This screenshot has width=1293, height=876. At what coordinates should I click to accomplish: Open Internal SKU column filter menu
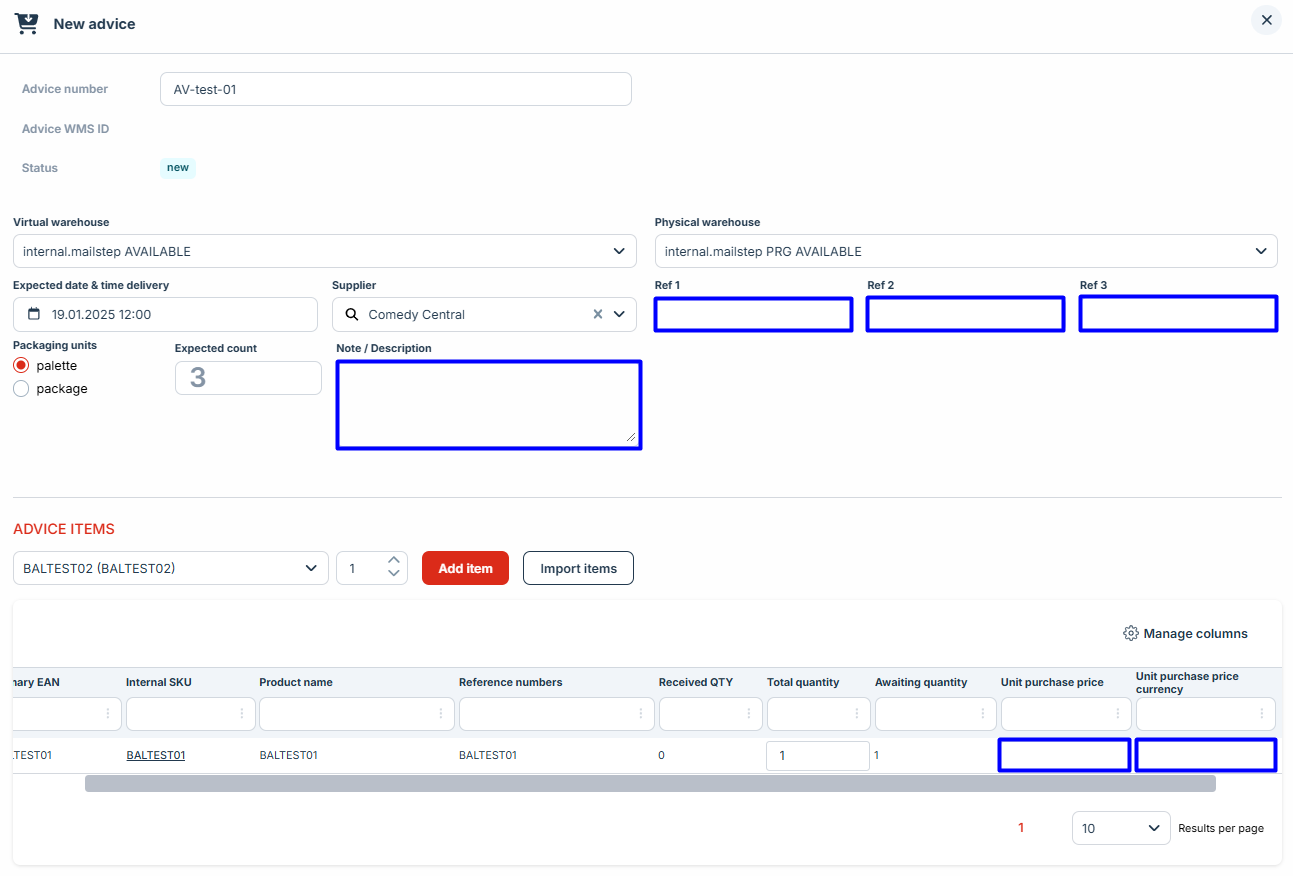tap(241, 714)
